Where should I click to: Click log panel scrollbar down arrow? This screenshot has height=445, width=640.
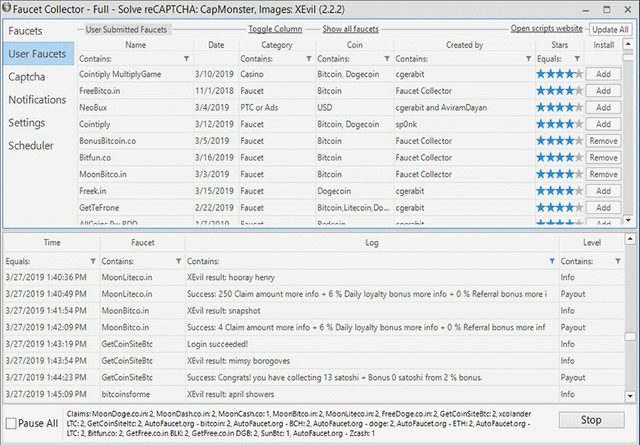(x=630, y=396)
